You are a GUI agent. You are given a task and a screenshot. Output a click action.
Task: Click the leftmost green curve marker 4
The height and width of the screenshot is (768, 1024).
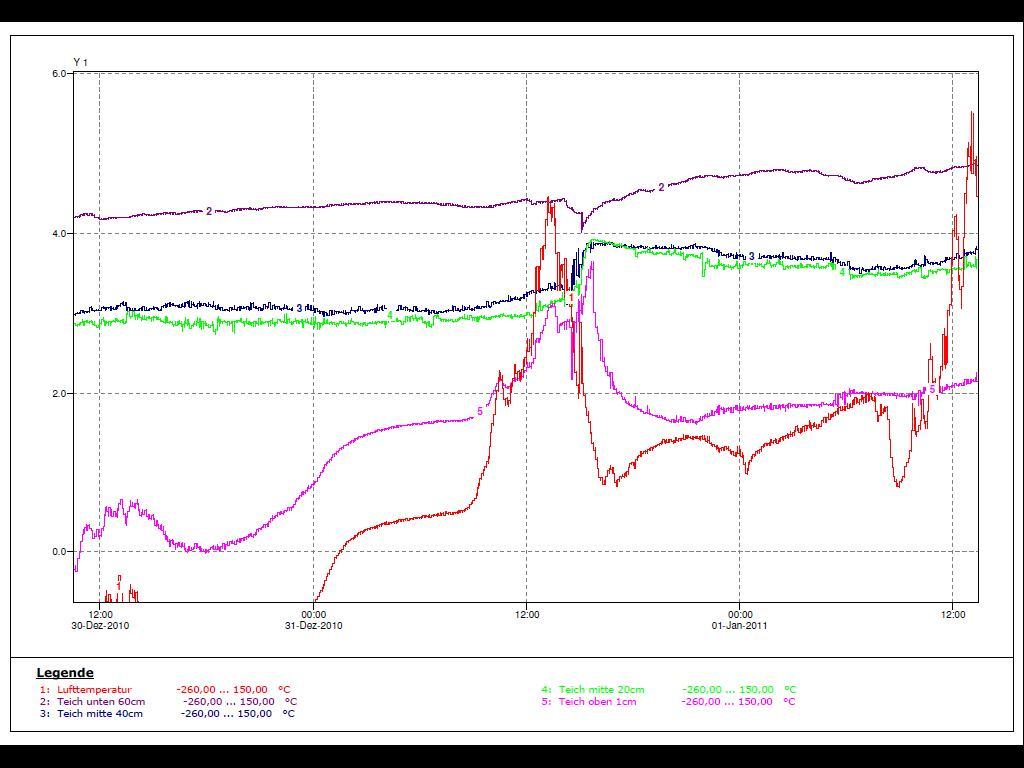click(390, 315)
